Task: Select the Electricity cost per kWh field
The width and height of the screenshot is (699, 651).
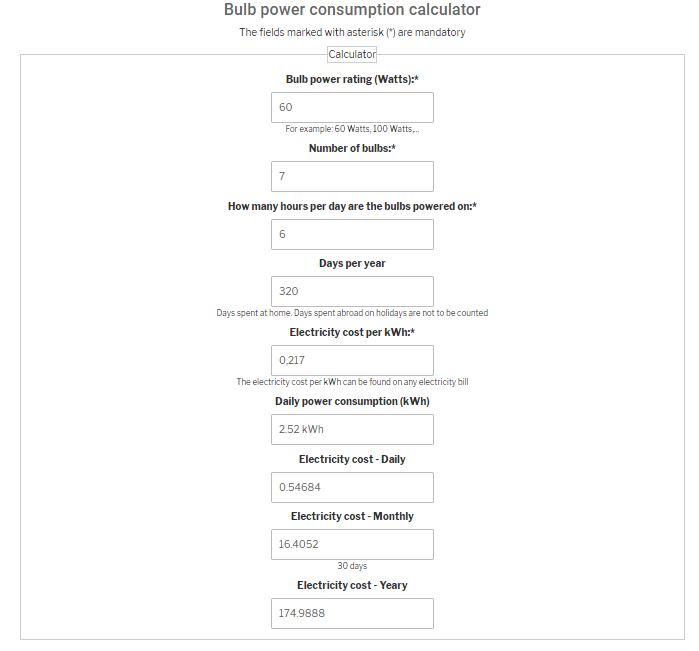Action: pyautogui.click(x=352, y=360)
